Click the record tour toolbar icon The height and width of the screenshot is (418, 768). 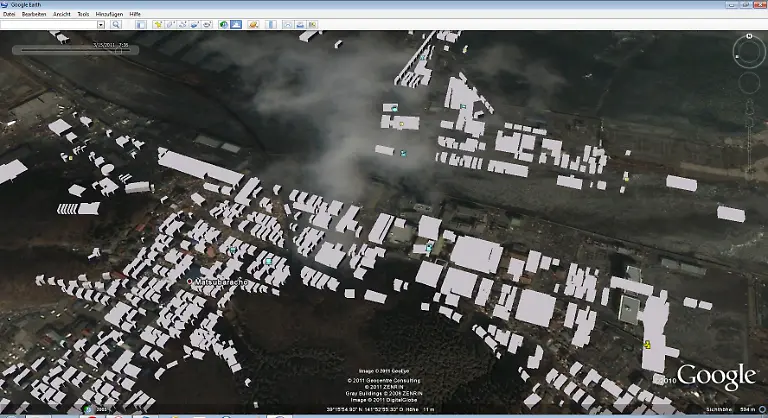tap(208, 25)
